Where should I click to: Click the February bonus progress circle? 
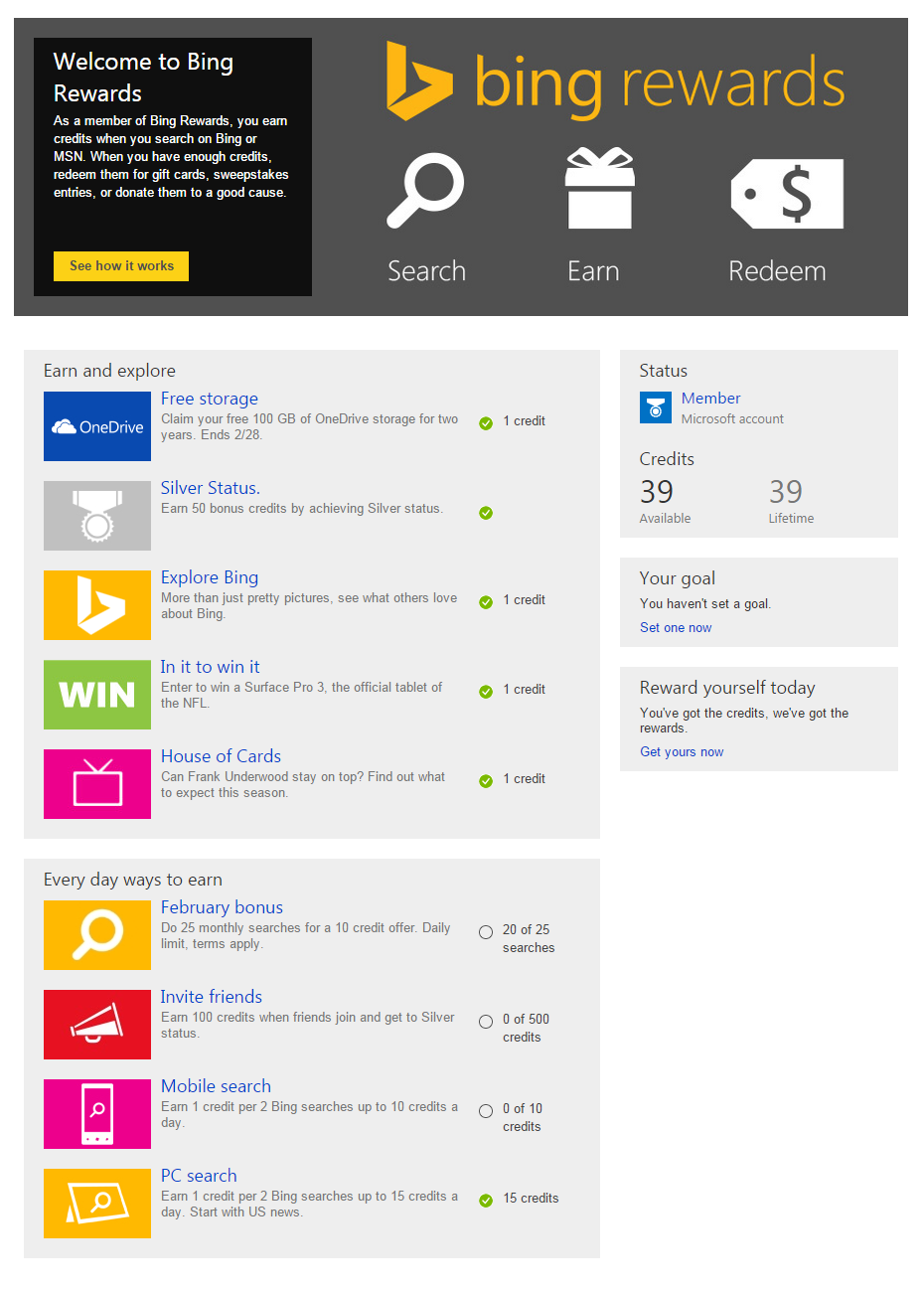(486, 932)
